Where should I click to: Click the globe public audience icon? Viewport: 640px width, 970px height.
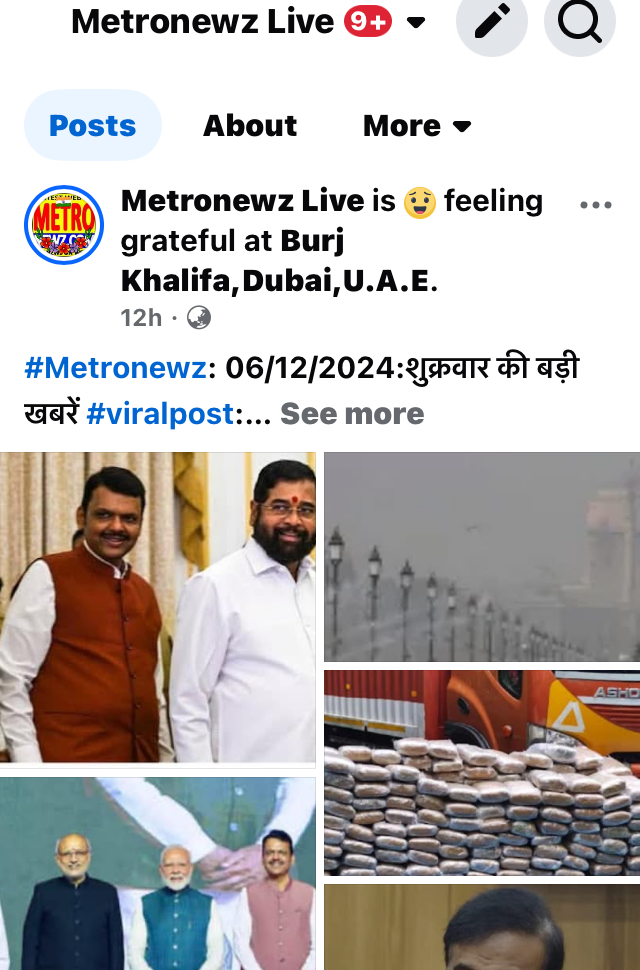[198, 318]
